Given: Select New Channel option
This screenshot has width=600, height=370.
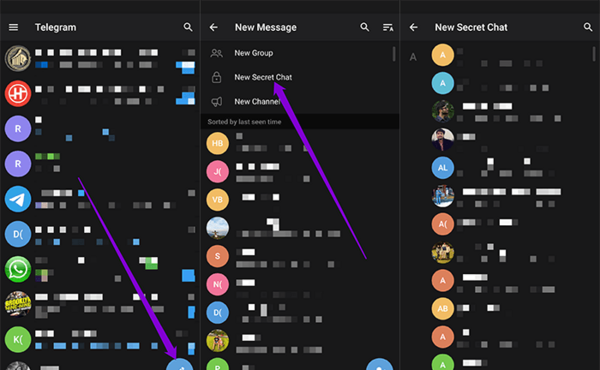Looking at the screenshot, I should pos(300,101).
